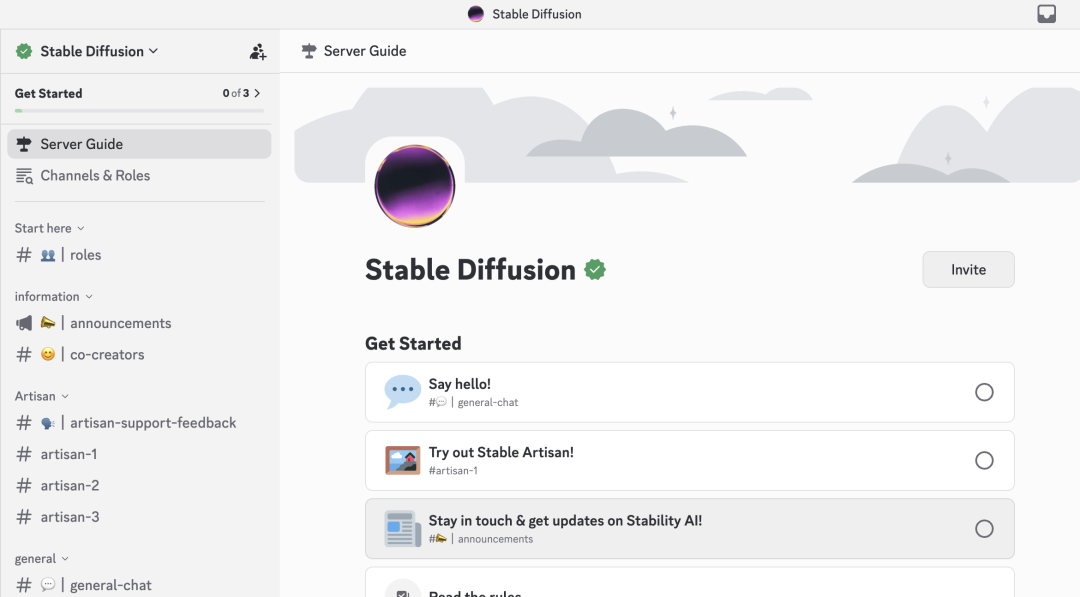Open the Stable Diffusion server dropdown menu
This screenshot has width=1080, height=597.
(x=99, y=51)
